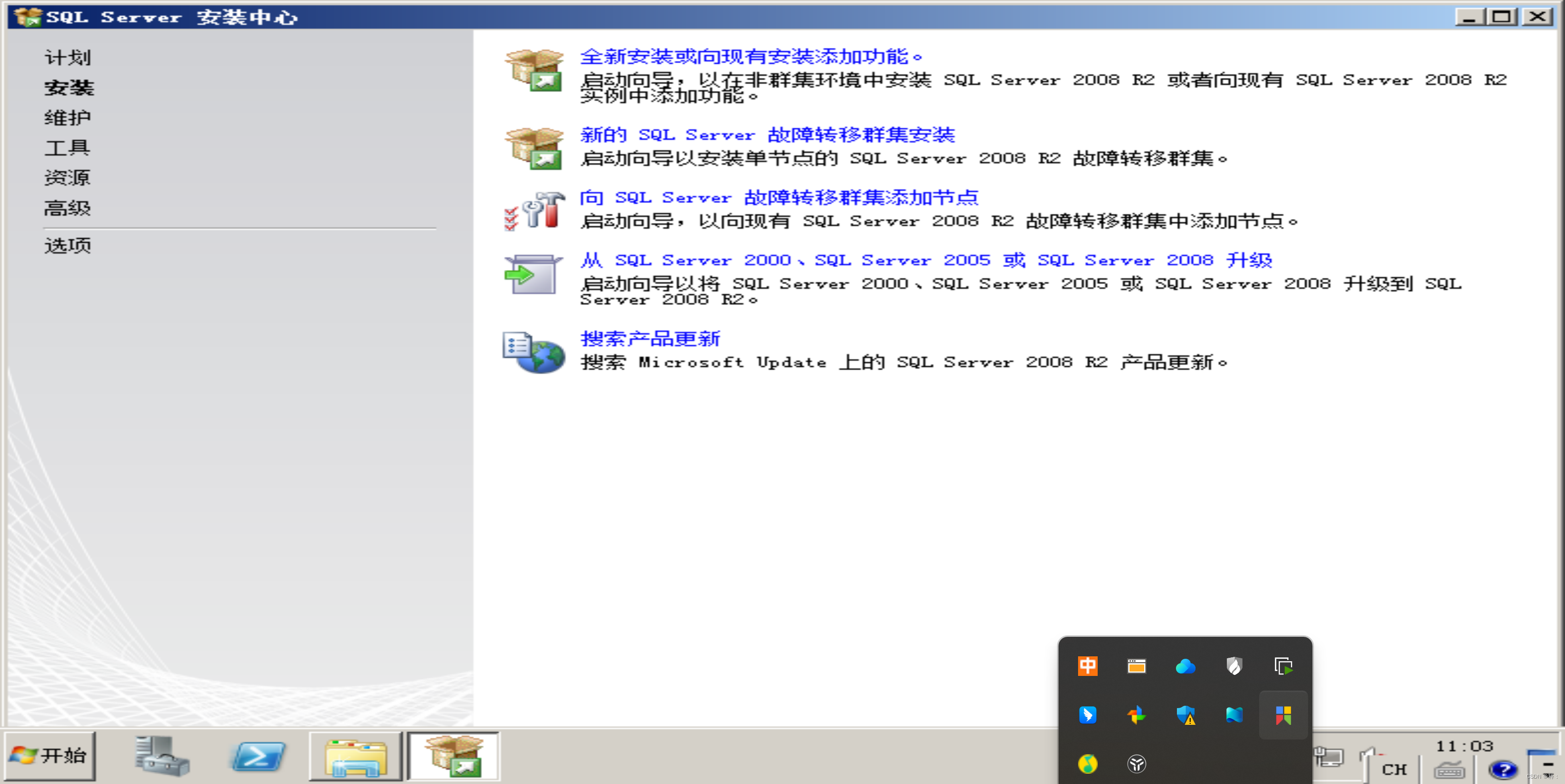Maximize the SQL Server 安装中心 window
Image resolution: width=1565 pixels, height=784 pixels.
(x=1501, y=17)
